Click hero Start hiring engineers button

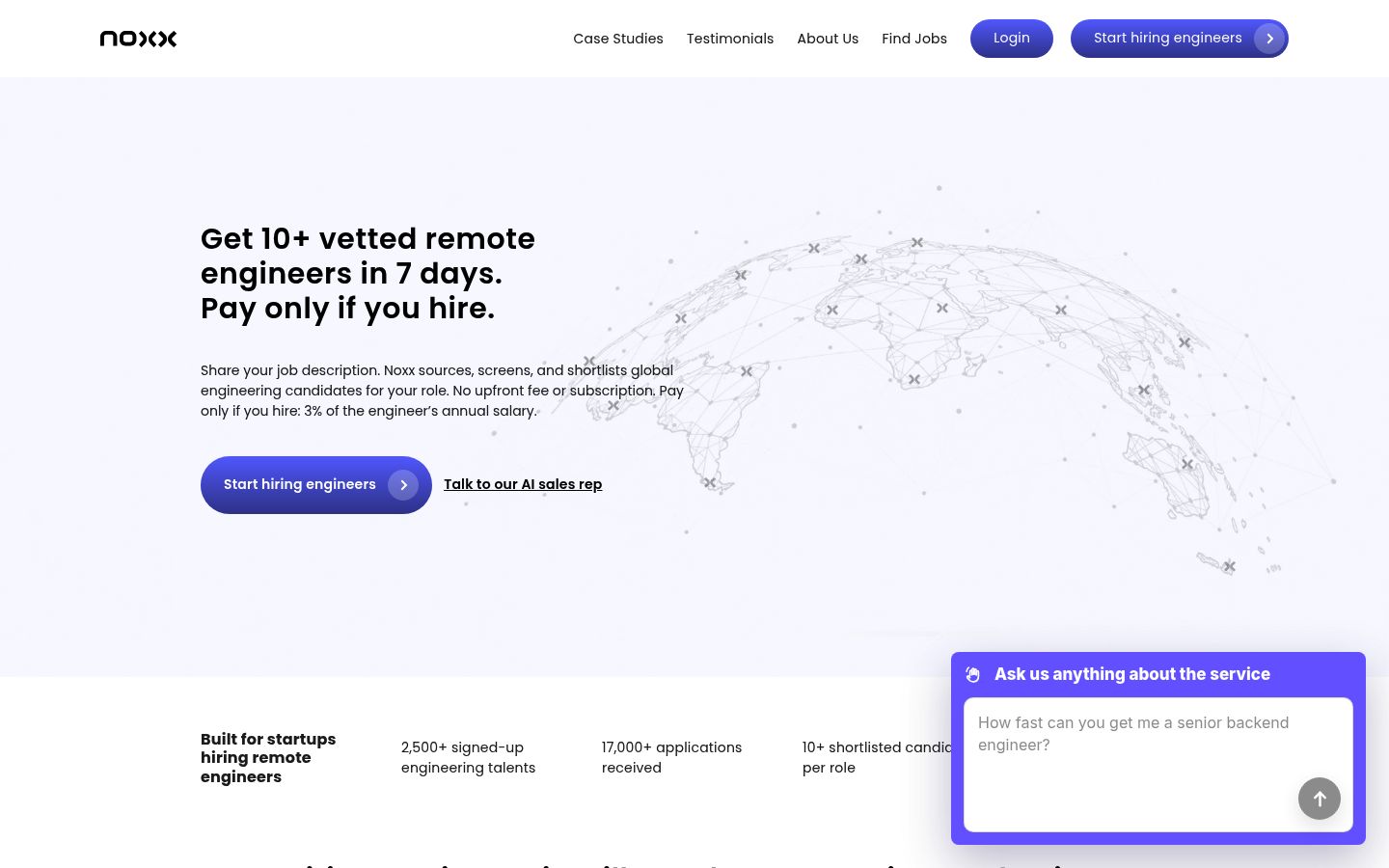316,485
